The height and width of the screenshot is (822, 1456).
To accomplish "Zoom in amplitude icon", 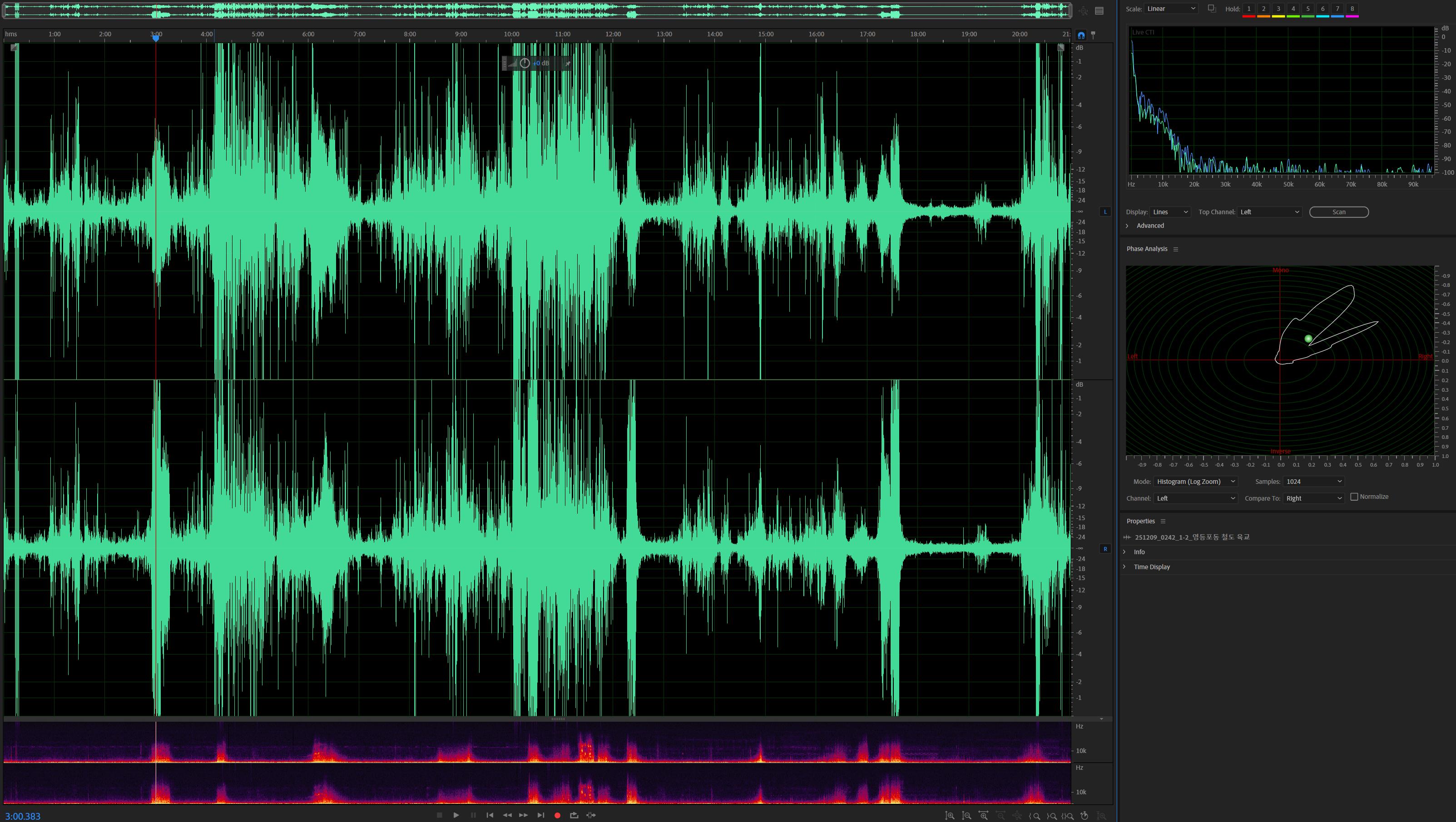I will coord(950,816).
